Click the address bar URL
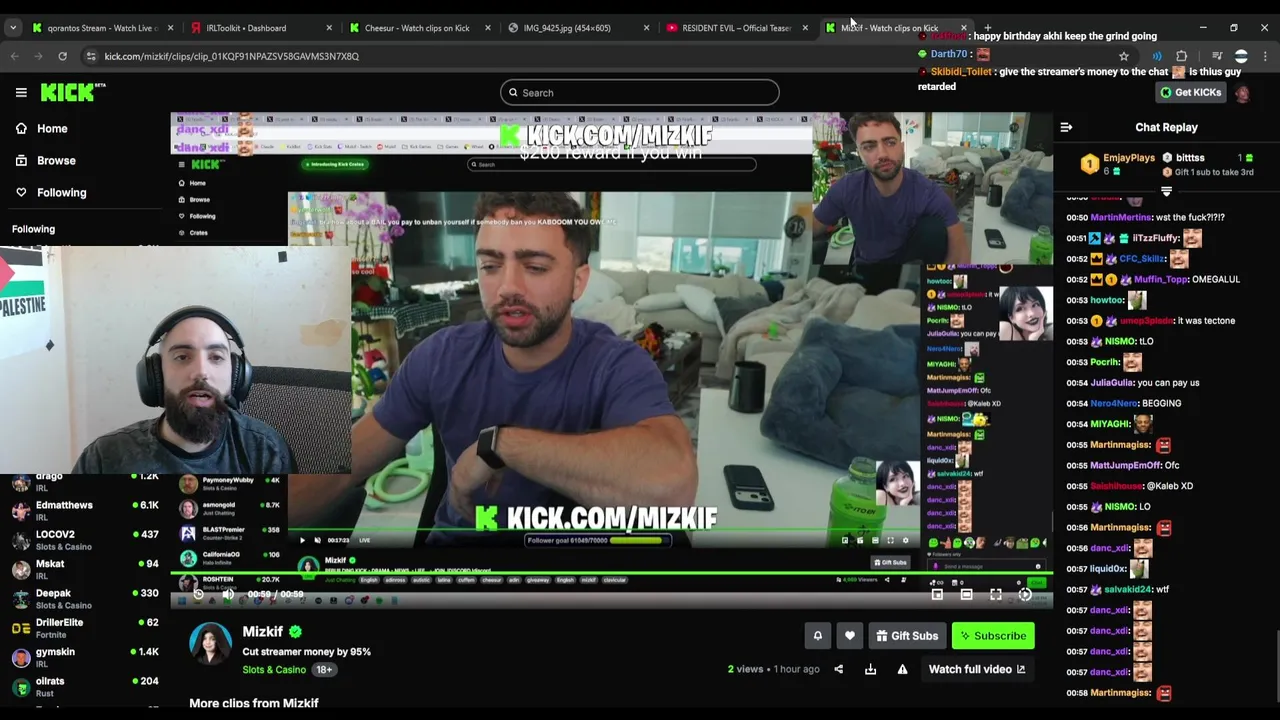The height and width of the screenshot is (720, 1280). point(231,56)
